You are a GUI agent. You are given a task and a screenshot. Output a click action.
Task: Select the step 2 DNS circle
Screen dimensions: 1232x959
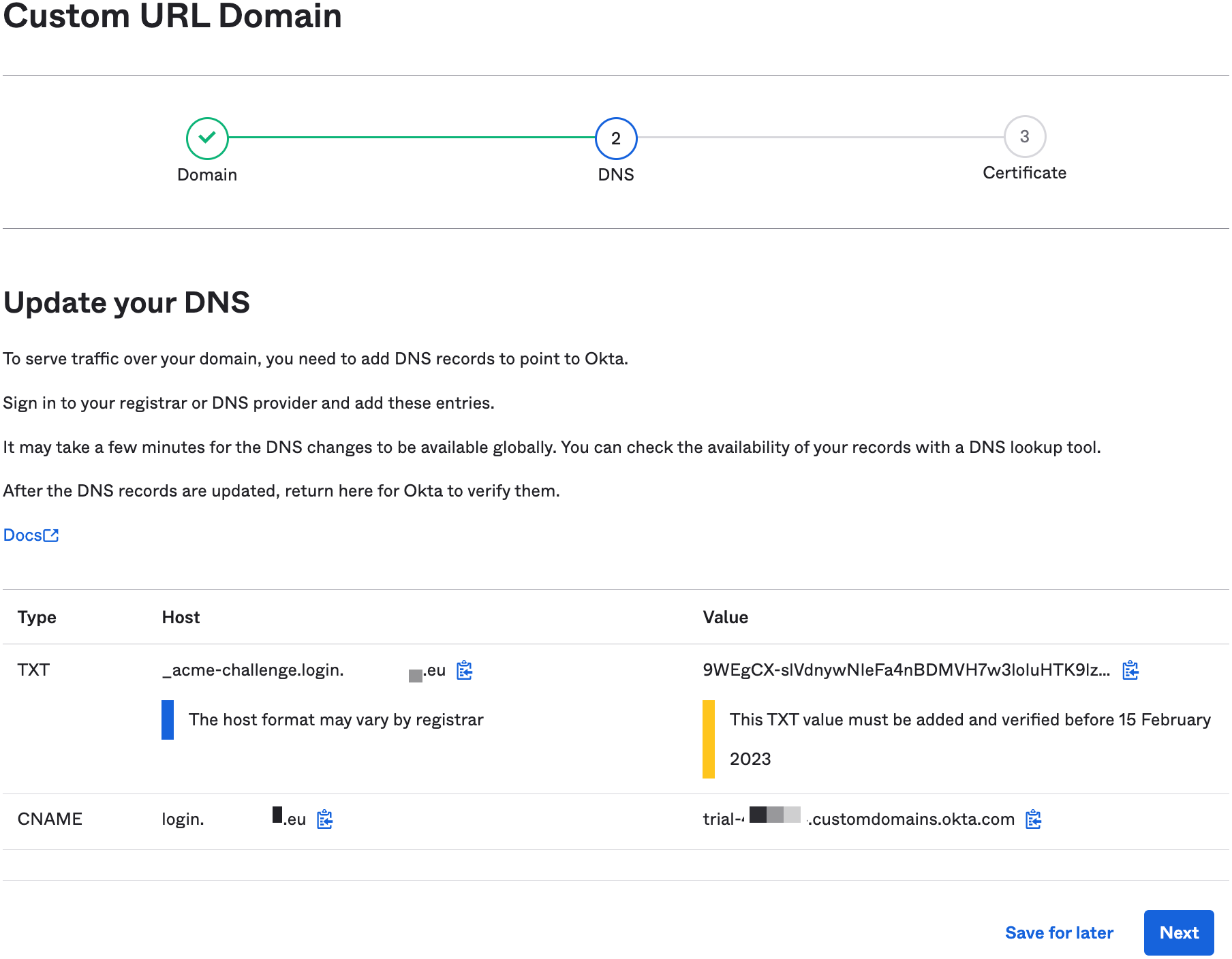[x=616, y=138]
